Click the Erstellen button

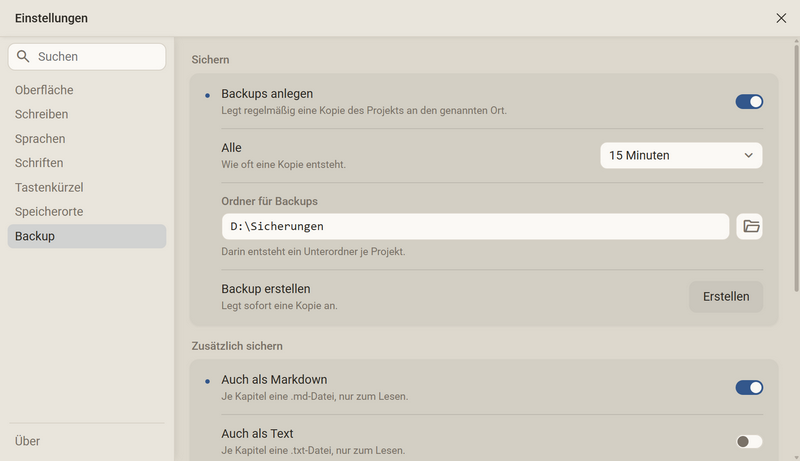point(726,297)
